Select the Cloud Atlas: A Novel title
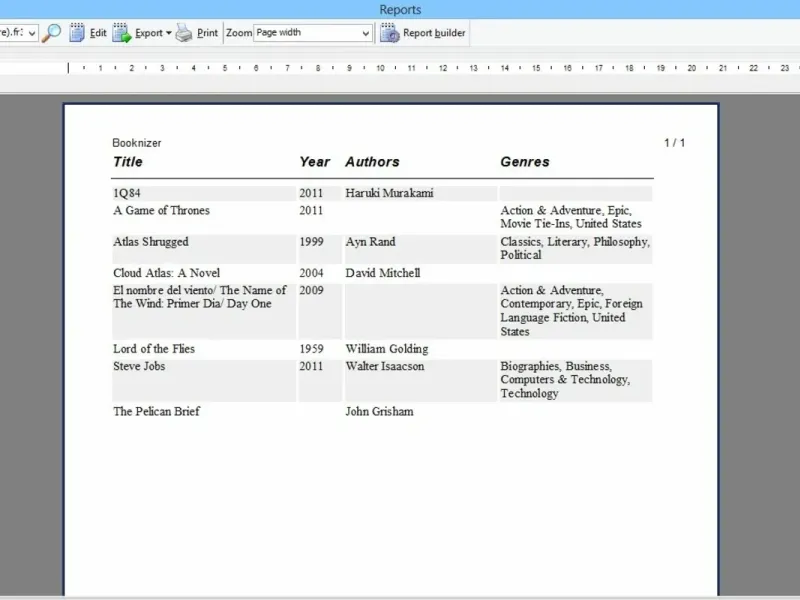 167,273
